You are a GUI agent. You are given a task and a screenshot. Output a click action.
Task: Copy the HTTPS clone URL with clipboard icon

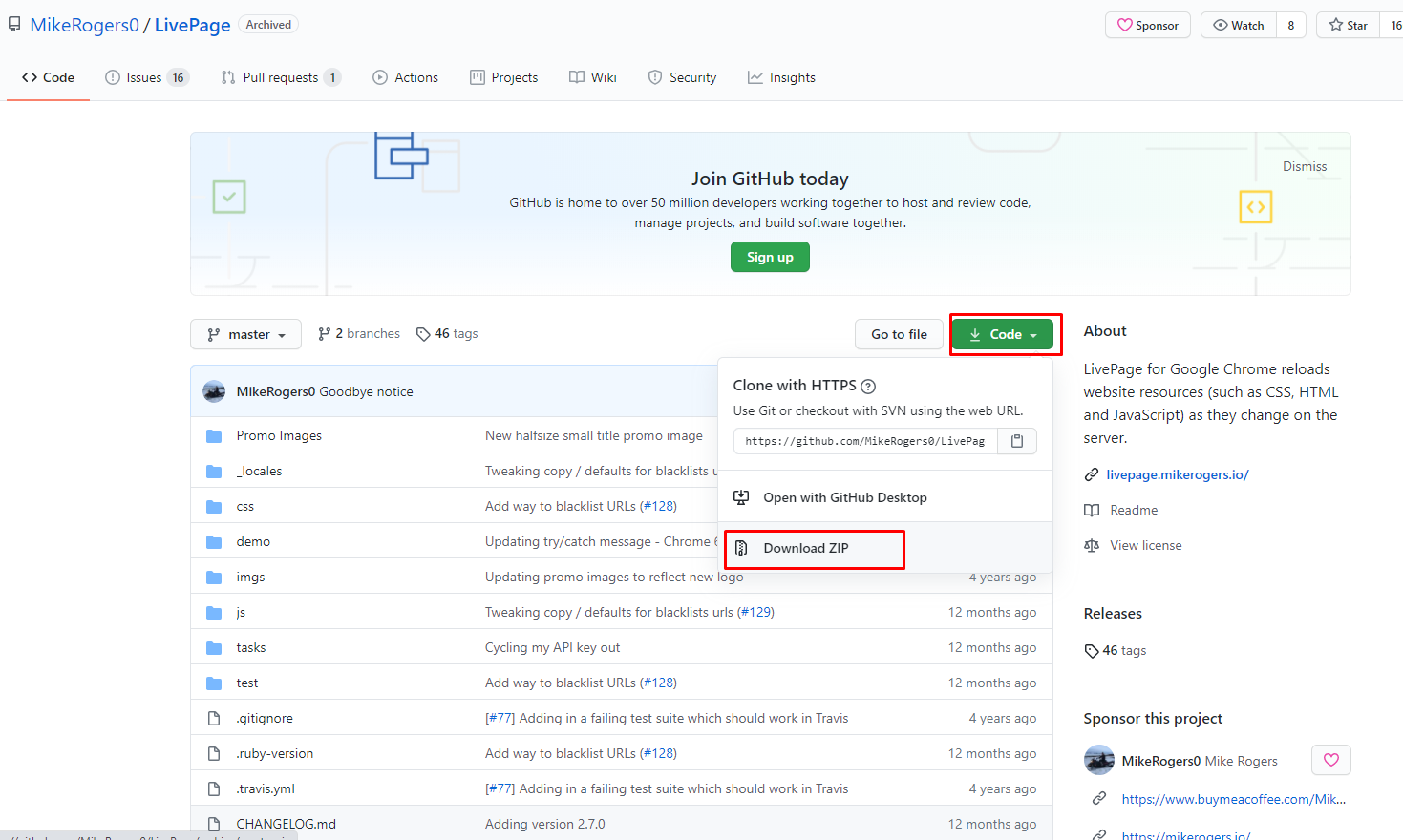pyautogui.click(x=1017, y=441)
